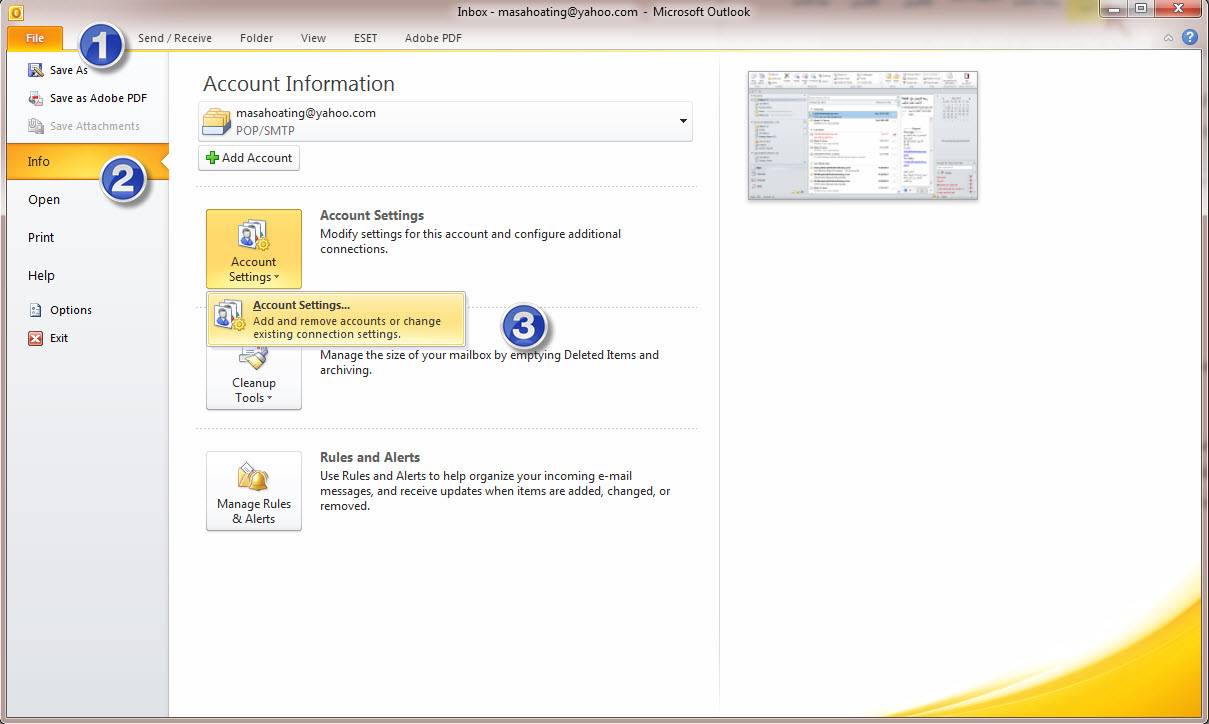This screenshot has height=724, width=1209.
Task: Open Outlook Help via the blue question mark
Action: 1189,37
